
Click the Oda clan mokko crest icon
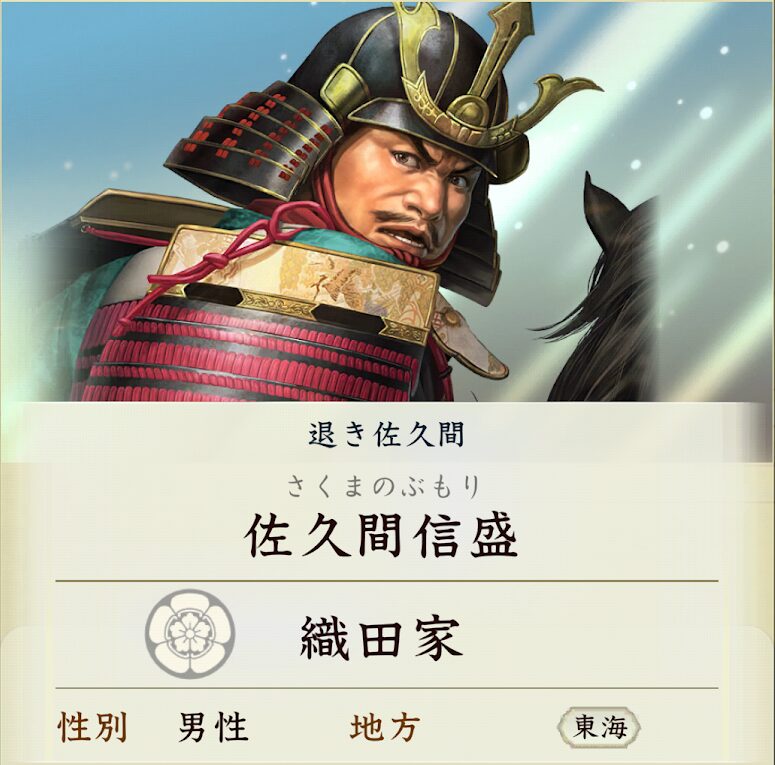pyautogui.click(x=190, y=634)
